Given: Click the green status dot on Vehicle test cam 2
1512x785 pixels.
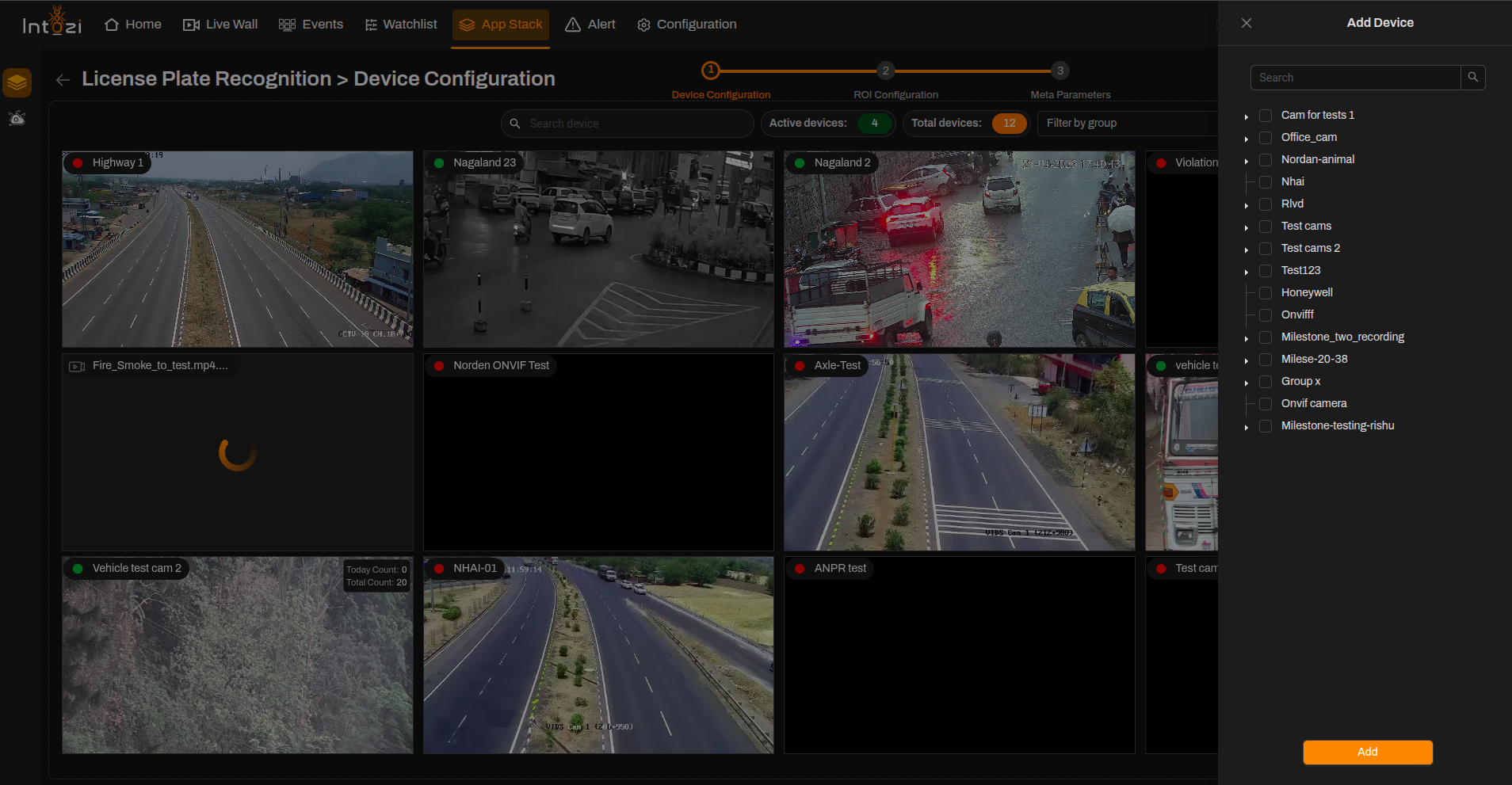Looking at the screenshot, I should click(78, 569).
